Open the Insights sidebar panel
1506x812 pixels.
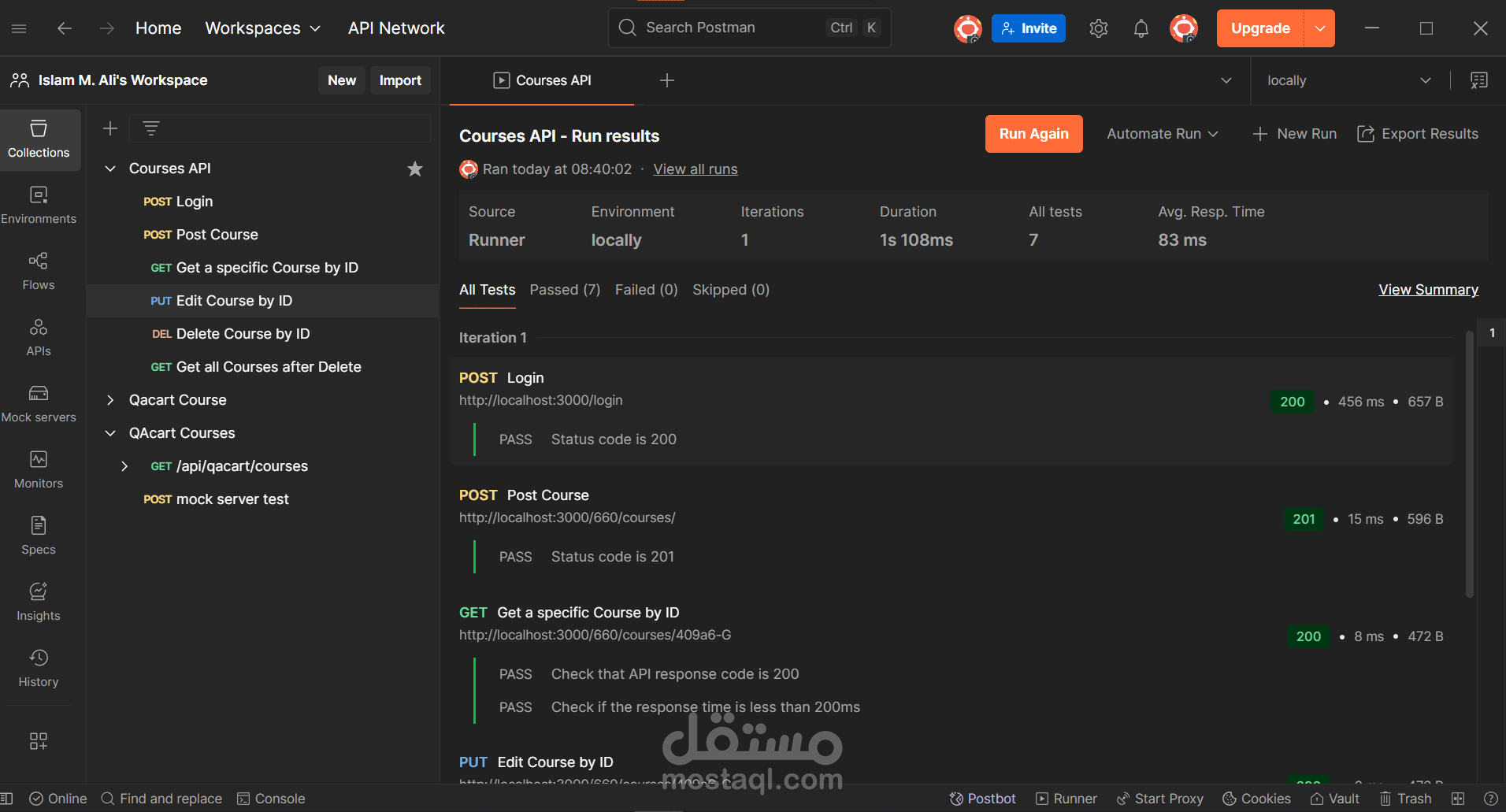tap(39, 603)
